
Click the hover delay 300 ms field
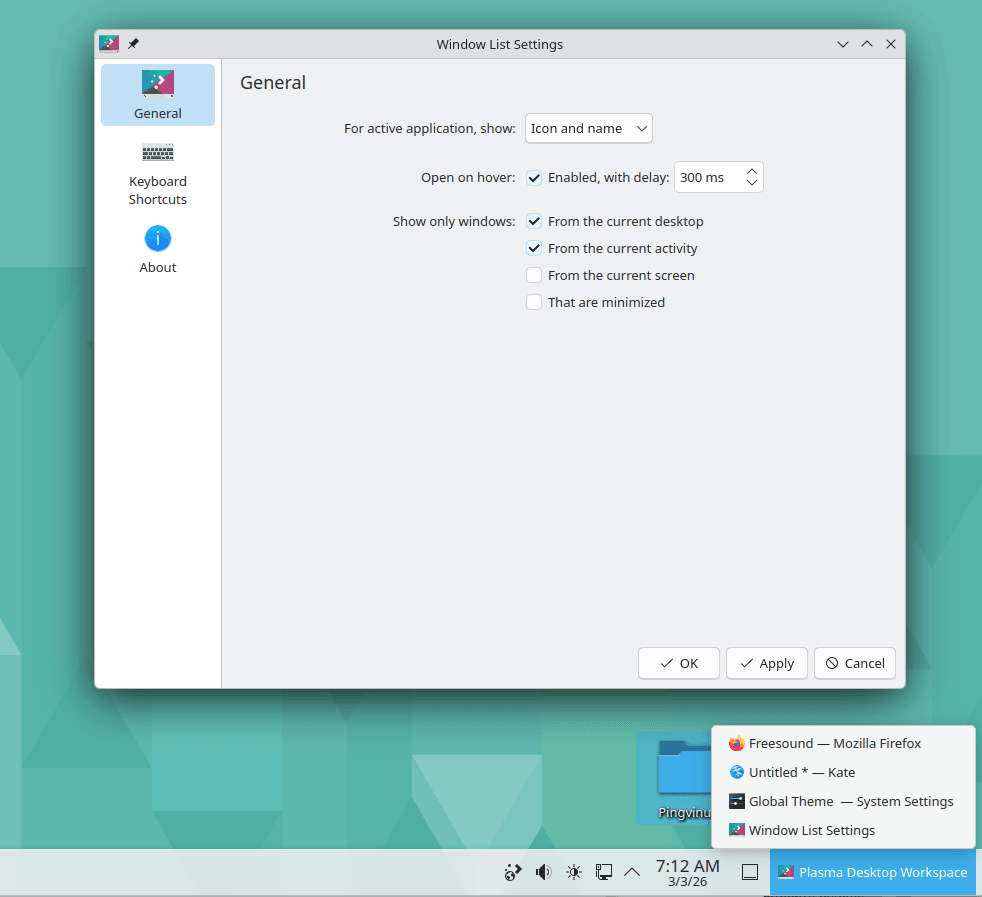point(706,177)
